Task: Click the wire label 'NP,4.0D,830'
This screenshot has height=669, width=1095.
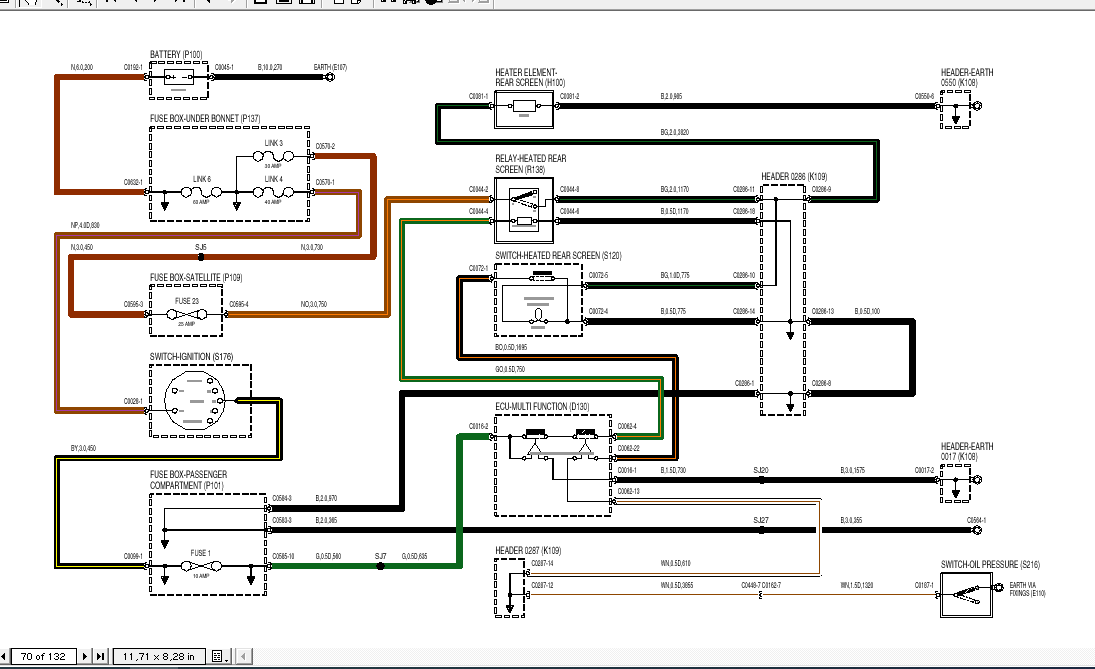Action: [85, 226]
